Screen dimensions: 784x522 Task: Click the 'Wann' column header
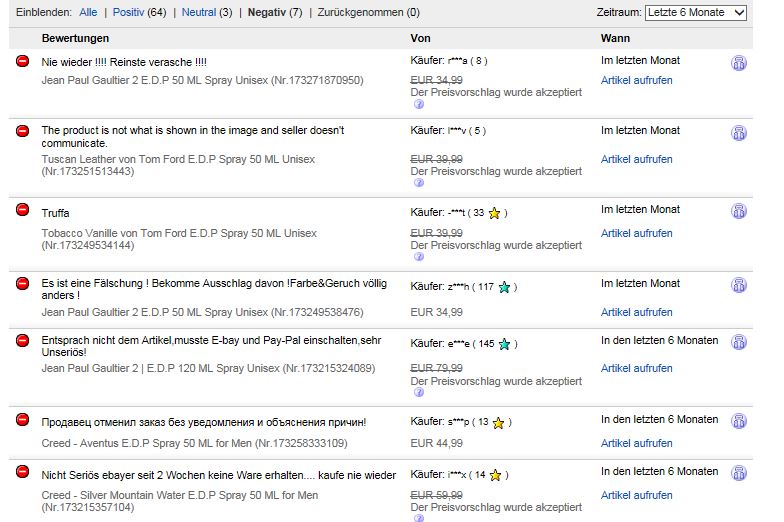click(615, 38)
